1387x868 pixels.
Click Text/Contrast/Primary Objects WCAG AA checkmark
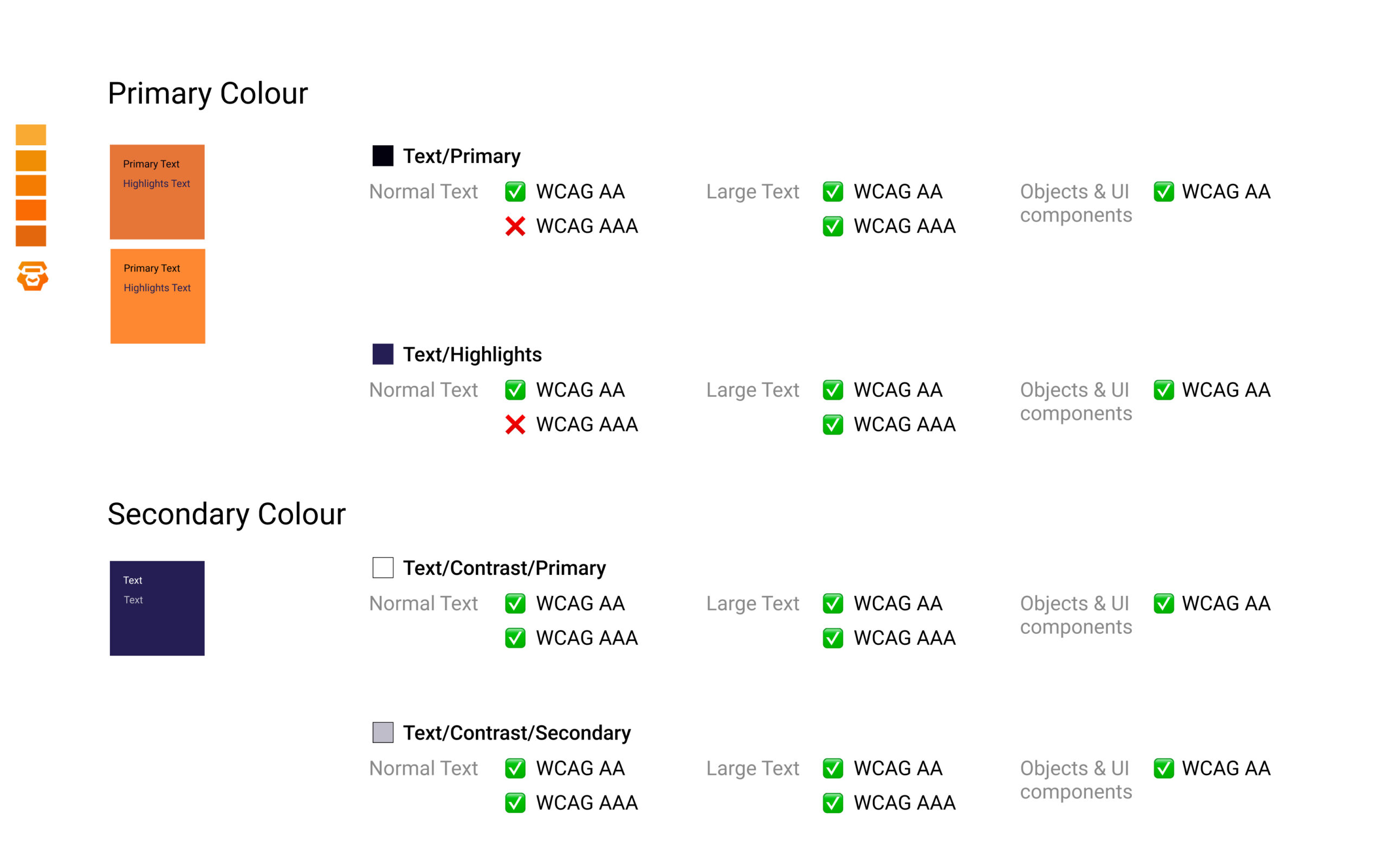1164,604
